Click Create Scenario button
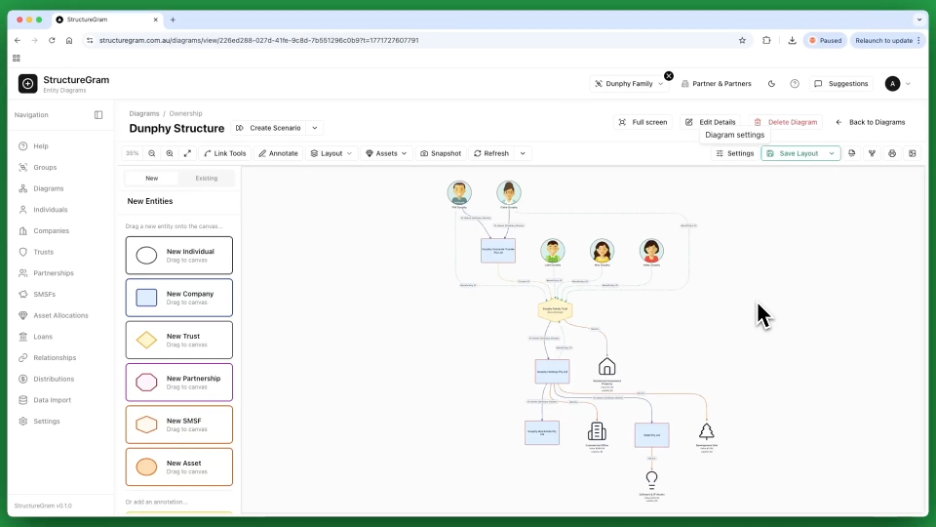This screenshot has height=528, width=936. (x=269, y=128)
